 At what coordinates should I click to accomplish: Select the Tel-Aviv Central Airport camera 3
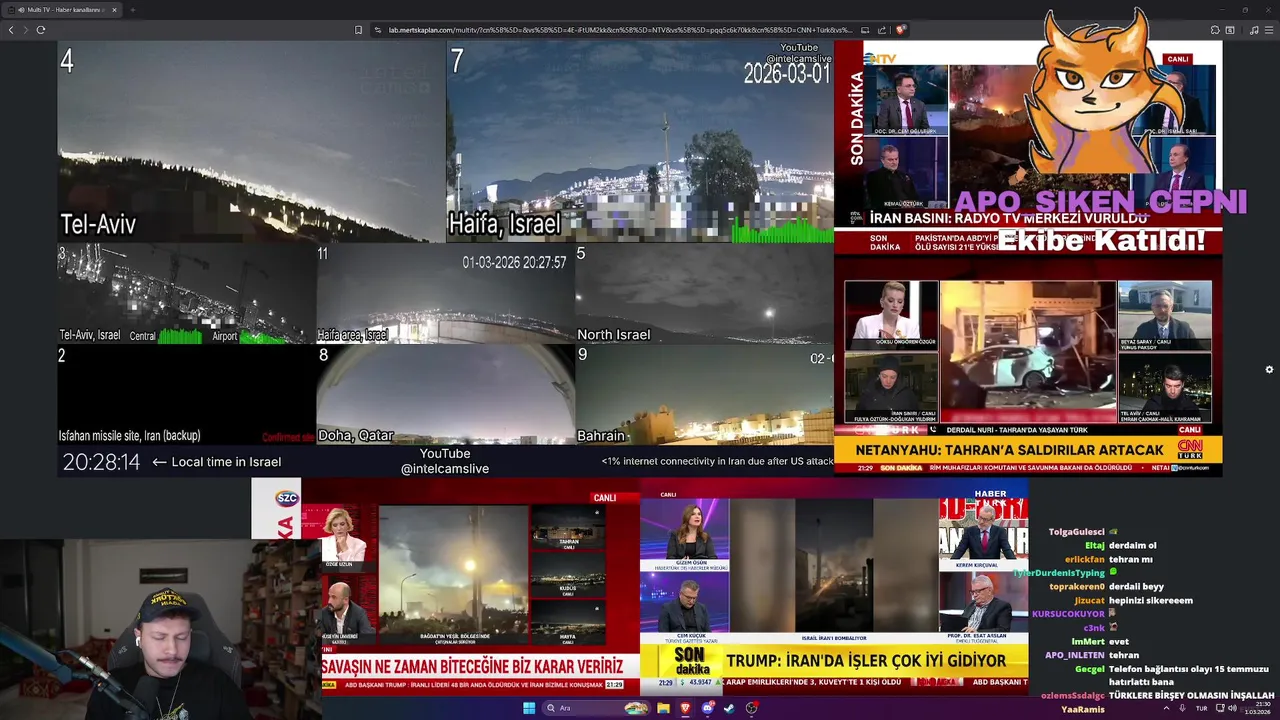pyautogui.click(x=186, y=294)
